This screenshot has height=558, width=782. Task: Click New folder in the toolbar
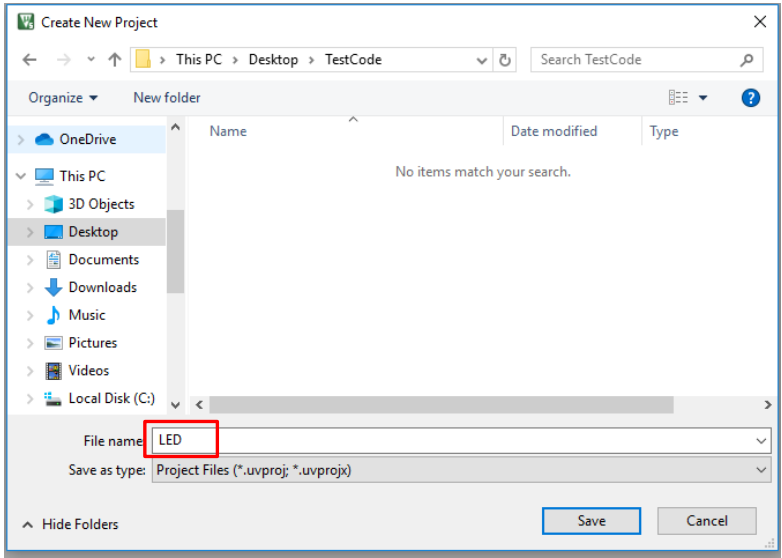[167, 98]
